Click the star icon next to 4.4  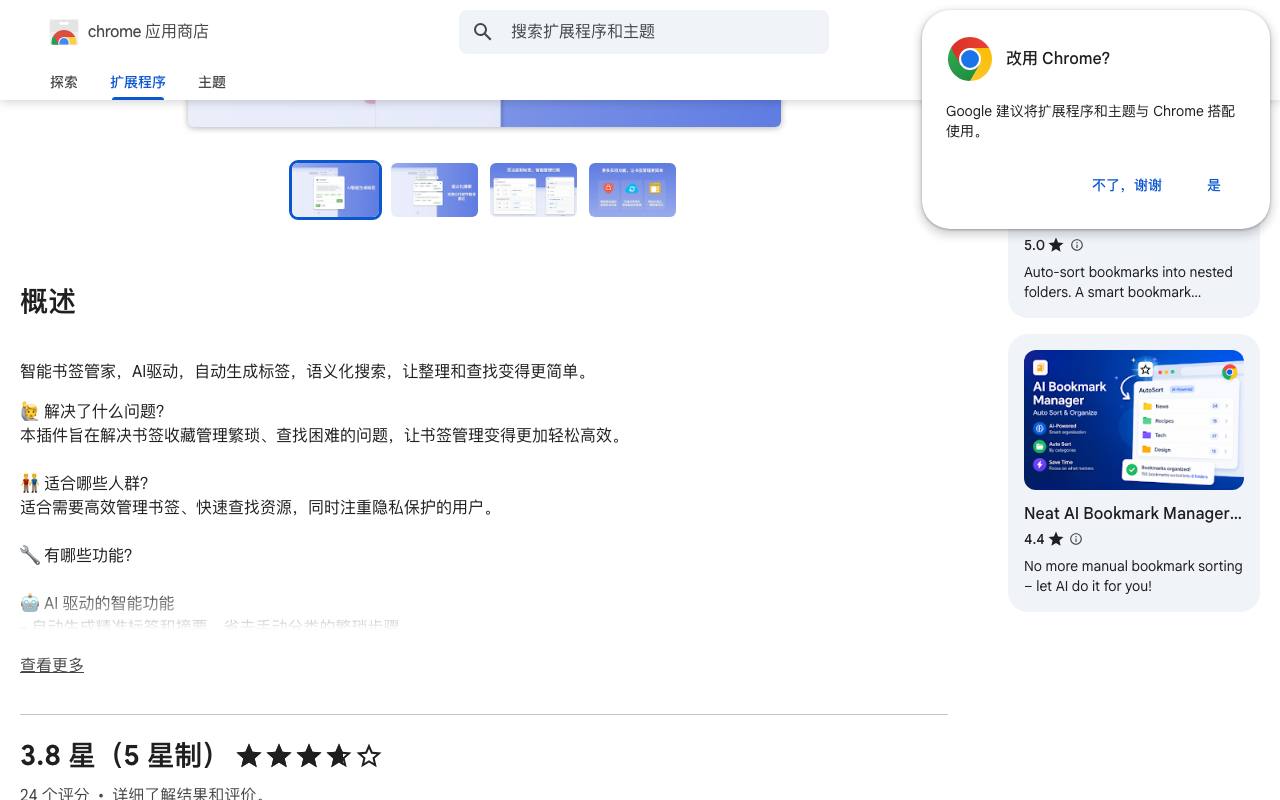click(1056, 539)
